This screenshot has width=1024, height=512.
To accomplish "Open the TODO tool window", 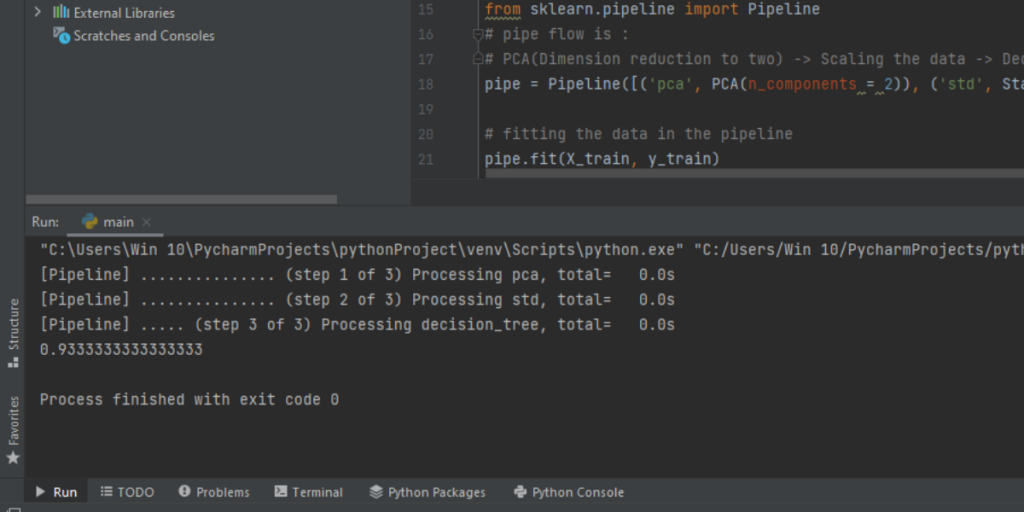I will [x=128, y=492].
